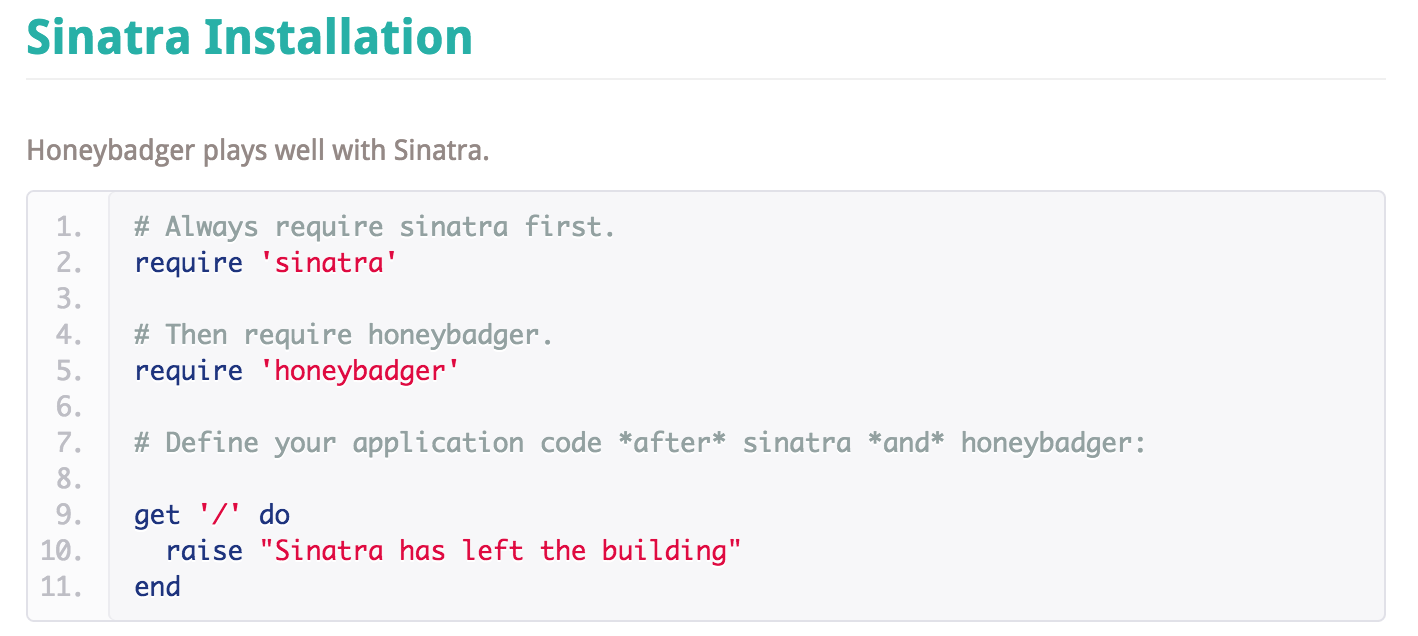Viewport: 1418px width, 636px height.
Task: Click the 'Honeybadger plays well with Sinatra' paragraph
Action: (x=258, y=151)
